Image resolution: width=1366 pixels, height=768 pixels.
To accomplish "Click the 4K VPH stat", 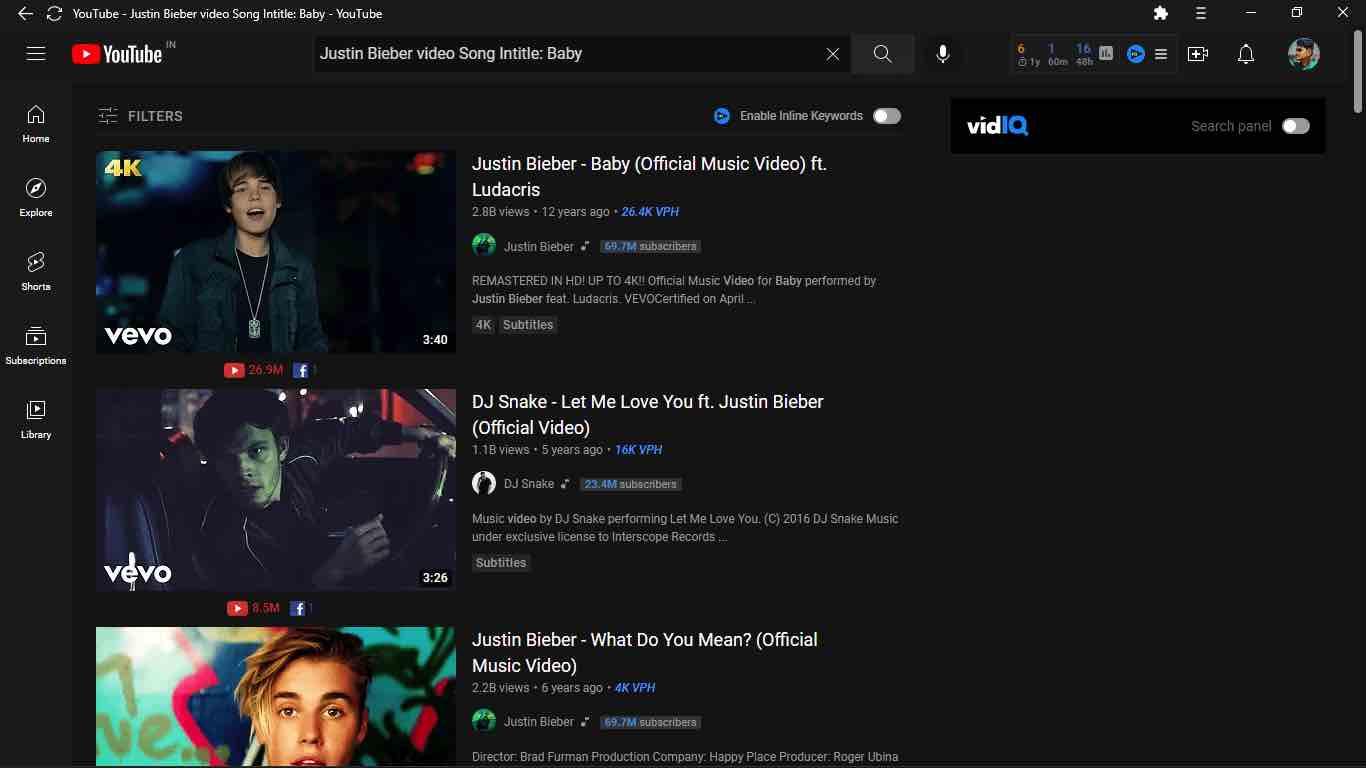I will (x=635, y=688).
